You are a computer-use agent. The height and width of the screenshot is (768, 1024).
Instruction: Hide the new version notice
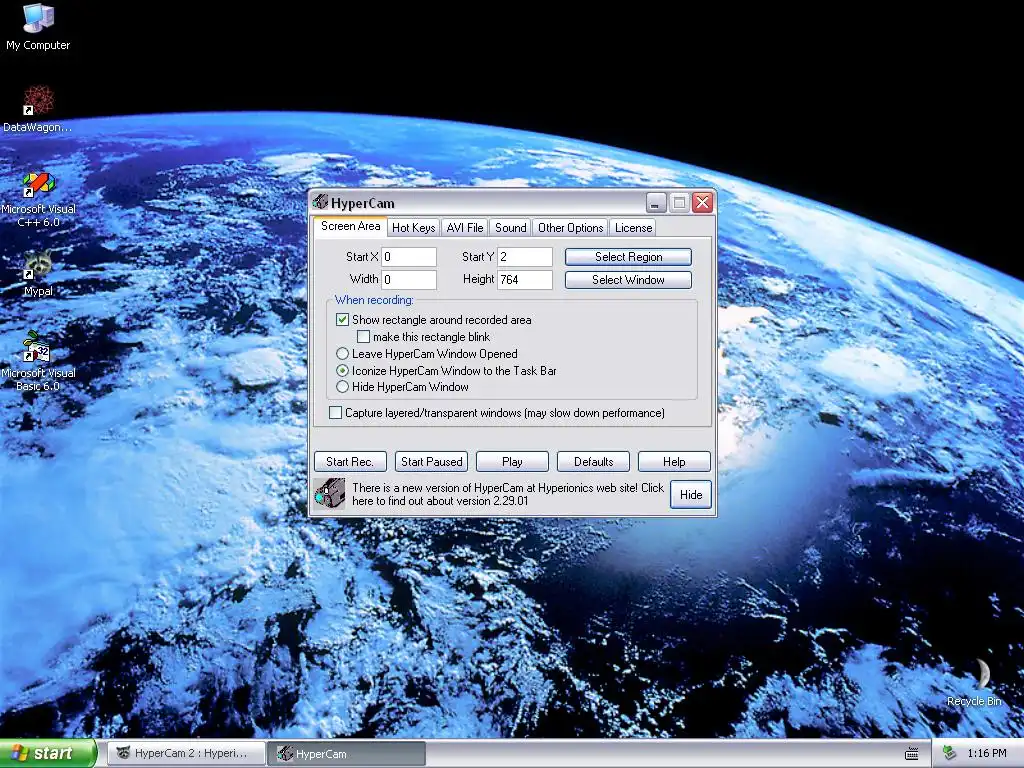click(x=691, y=494)
